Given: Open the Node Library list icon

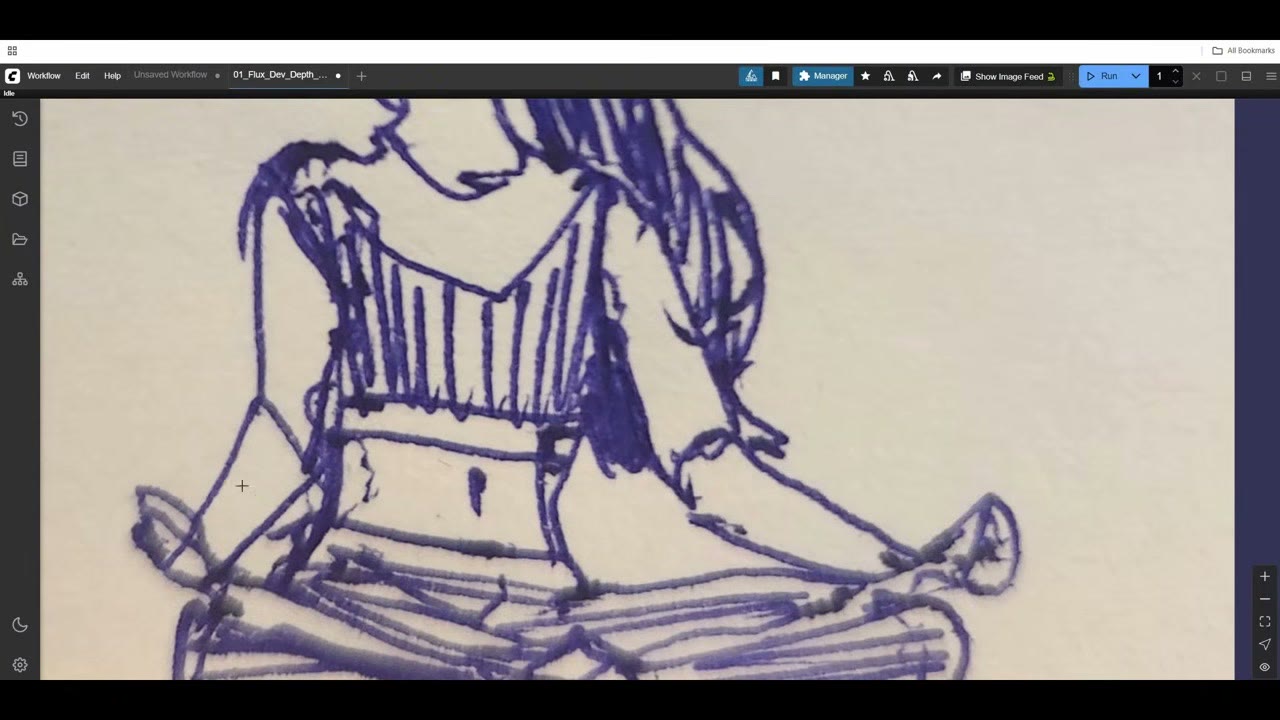Looking at the screenshot, I should tap(20, 158).
